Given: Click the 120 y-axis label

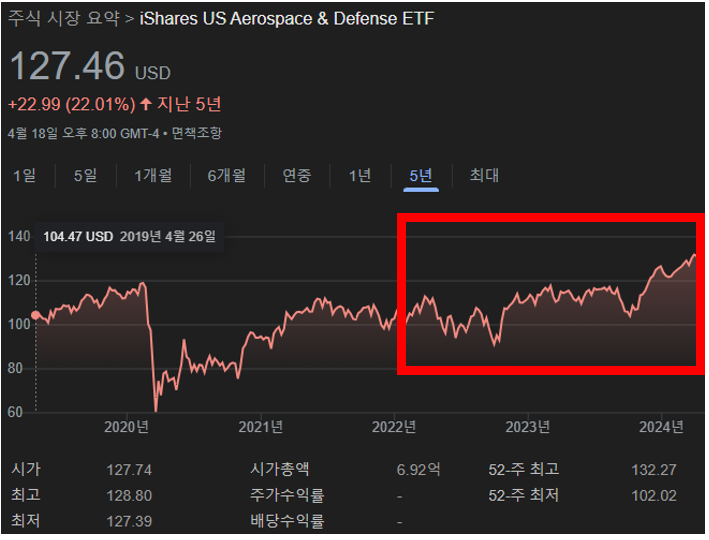Looking at the screenshot, I should [x=19, y=281].
